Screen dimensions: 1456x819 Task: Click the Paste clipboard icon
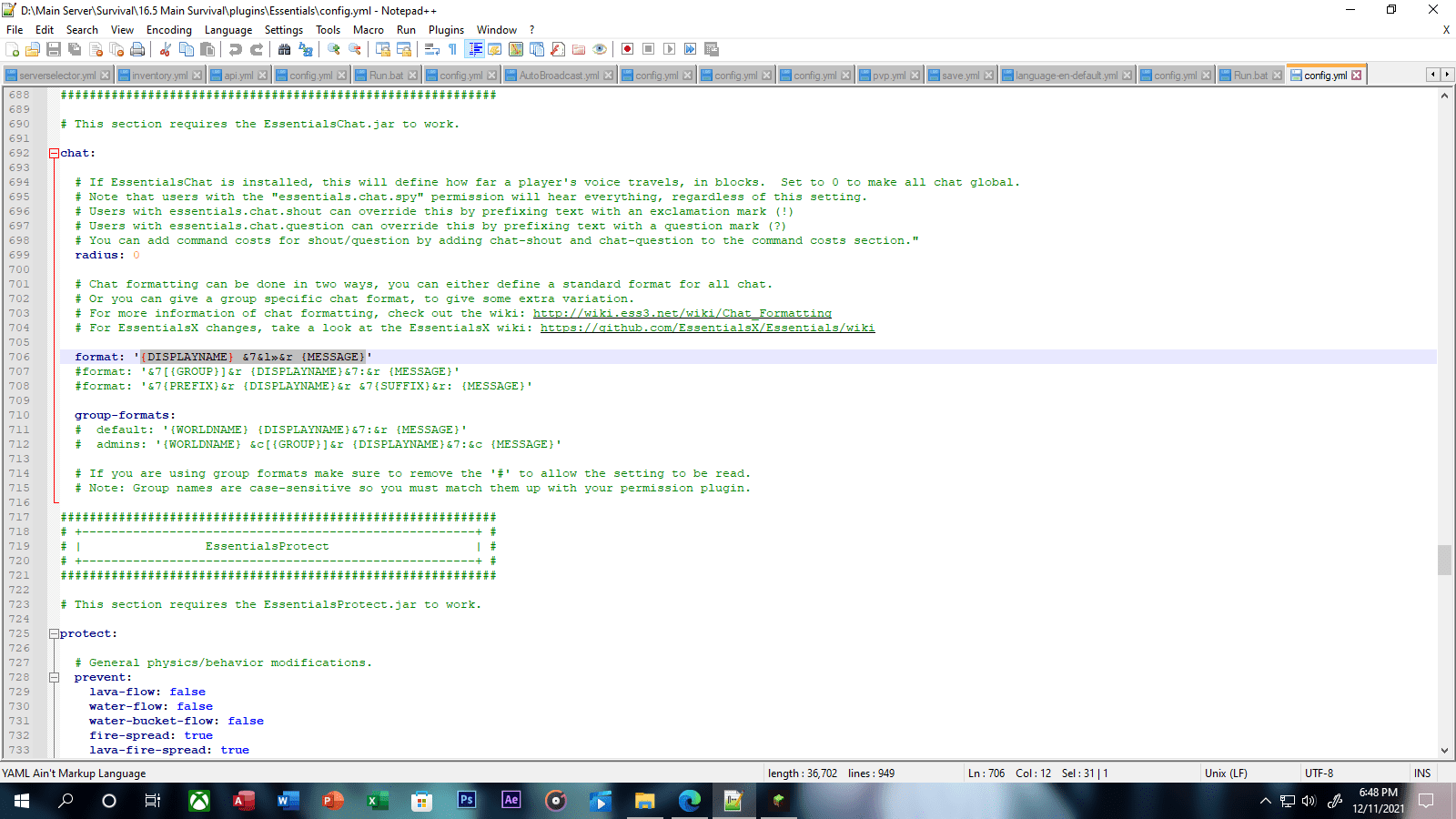pos(207,49)
